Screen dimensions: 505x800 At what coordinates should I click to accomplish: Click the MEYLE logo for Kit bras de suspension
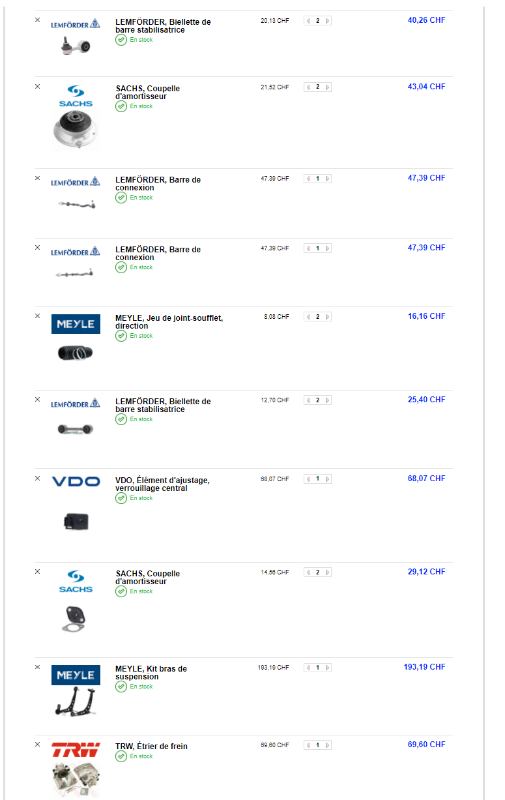[x=76, y=675]
